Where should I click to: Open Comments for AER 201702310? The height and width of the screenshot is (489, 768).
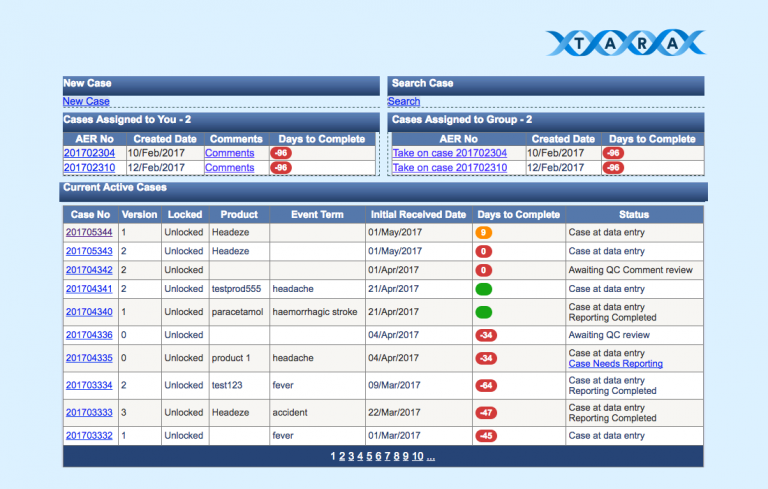tap(229, 168)
